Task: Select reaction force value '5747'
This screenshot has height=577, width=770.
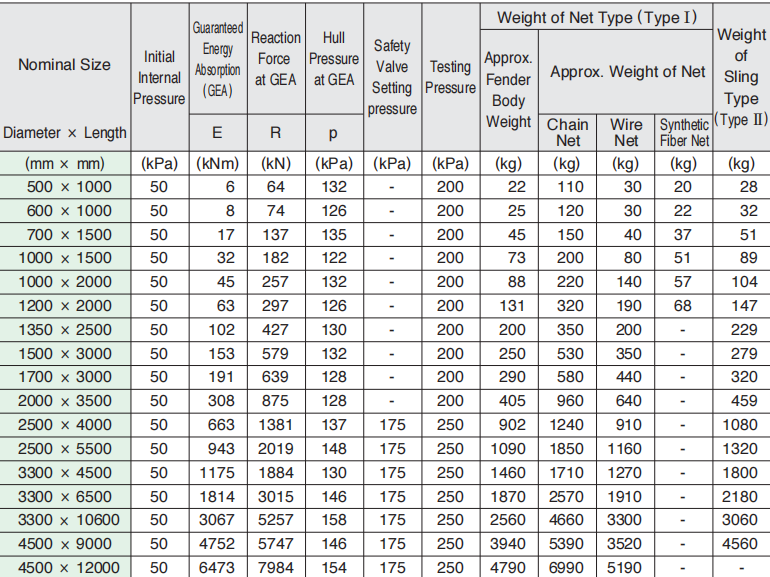Action: click(x=275, y=544)
